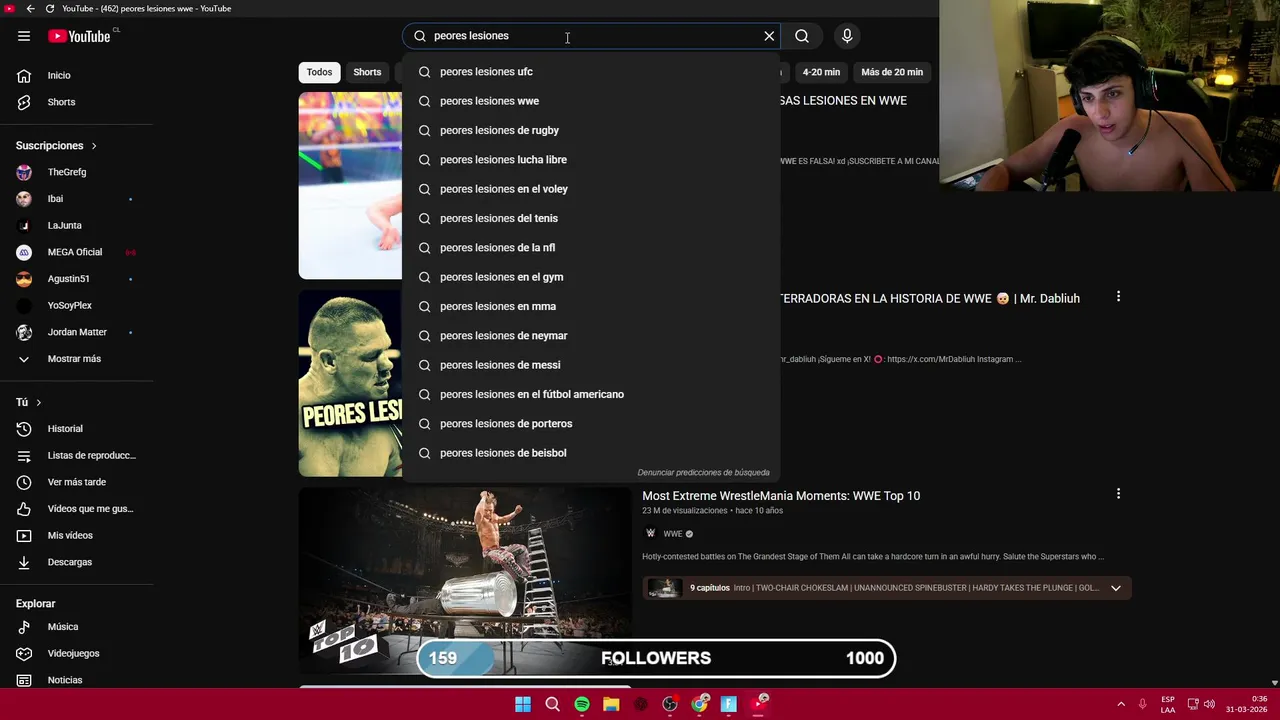Viewport: 1280px width, 720px height.
Task: Choose suggestion peores lesiones de rugby
Action: 591,130
